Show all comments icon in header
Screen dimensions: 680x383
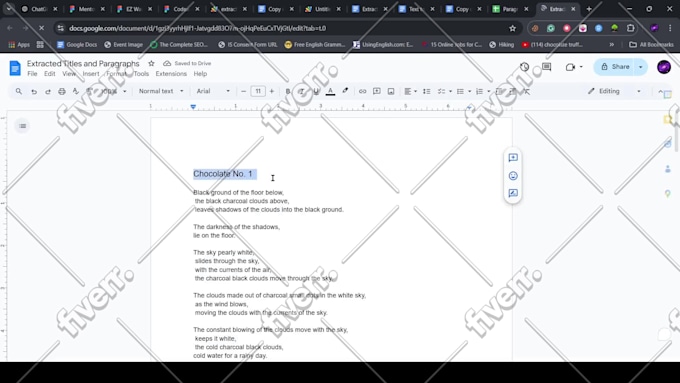coord(546,67)
